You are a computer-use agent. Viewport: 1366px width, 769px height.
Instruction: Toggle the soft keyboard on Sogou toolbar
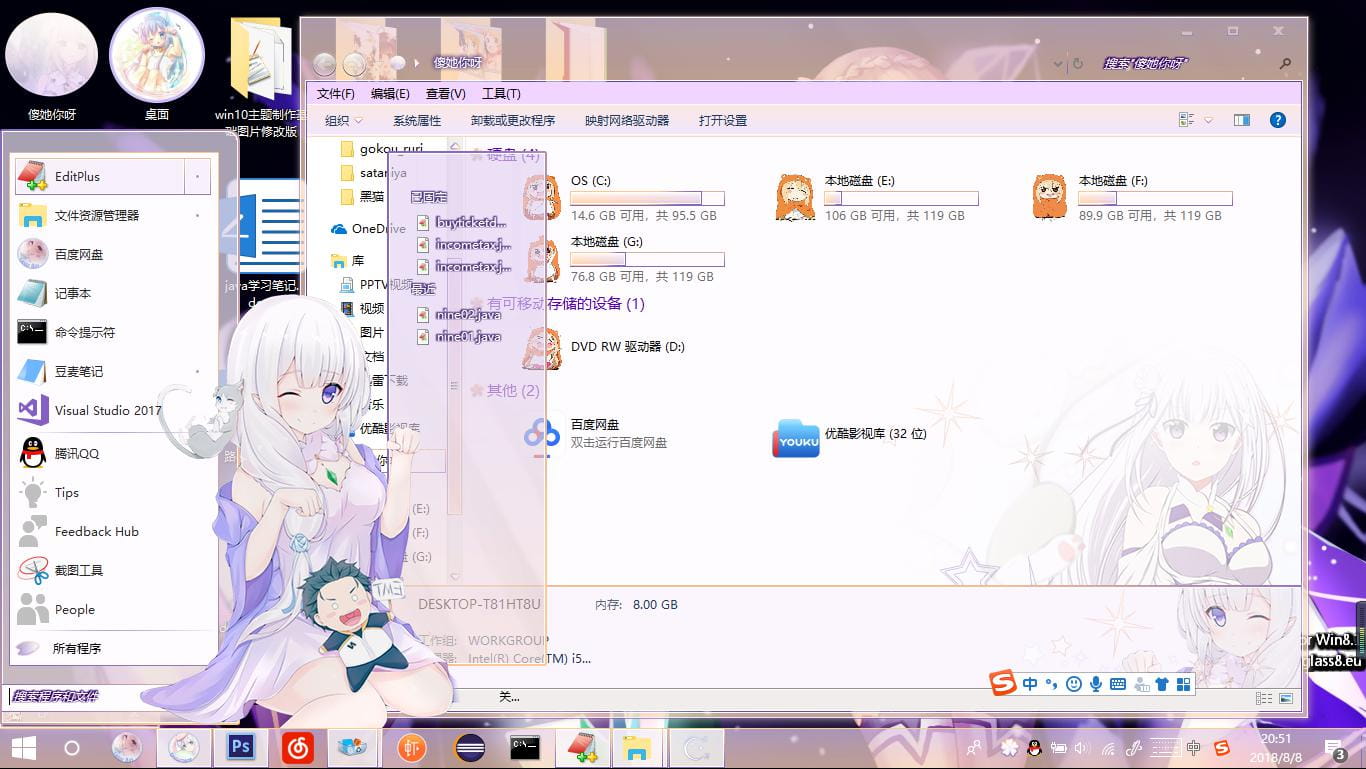1117,684
